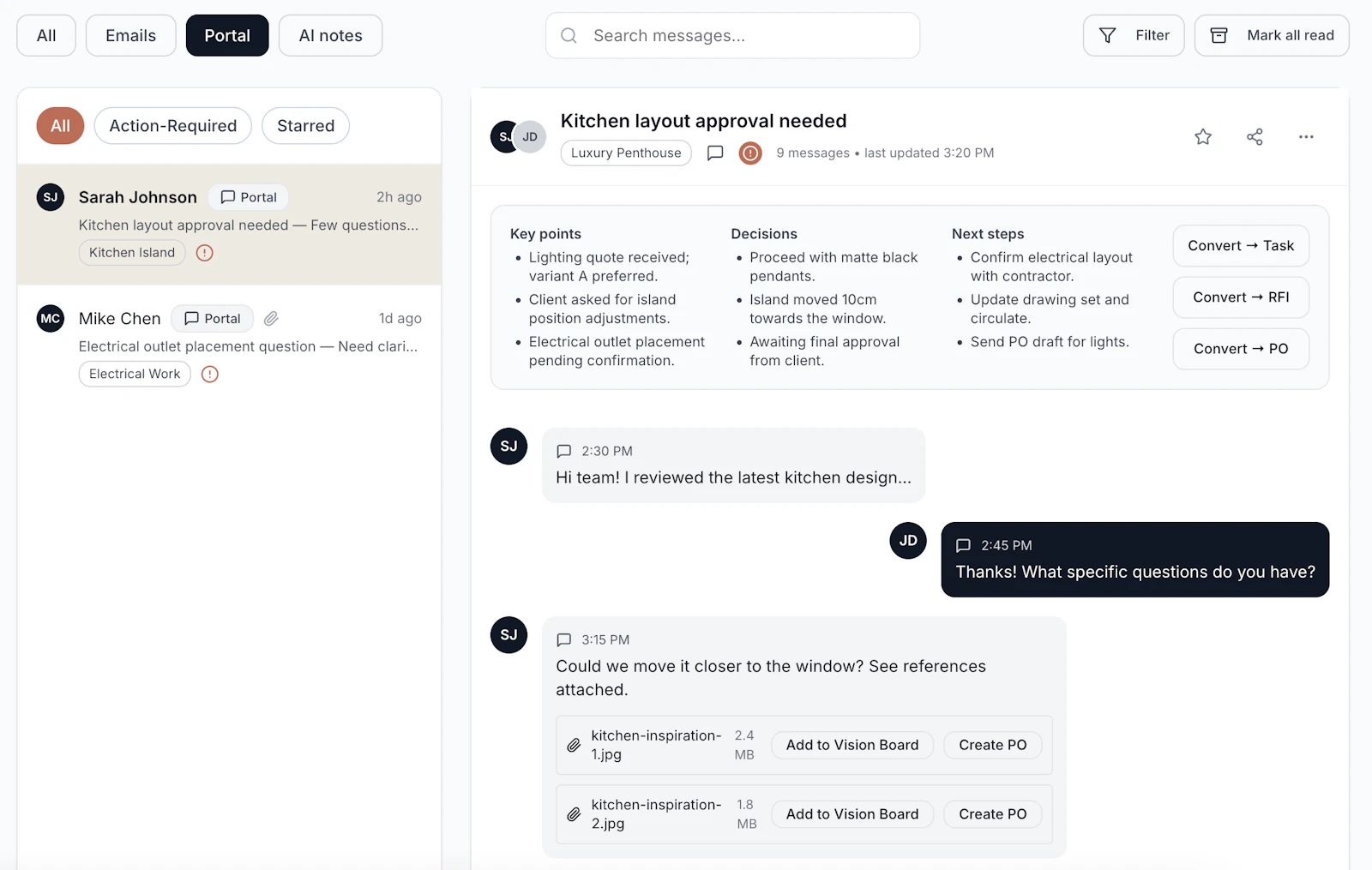Click the SJ avatar in Sarah Johnson's list row
1372x870 pixels.
(51, 197)
